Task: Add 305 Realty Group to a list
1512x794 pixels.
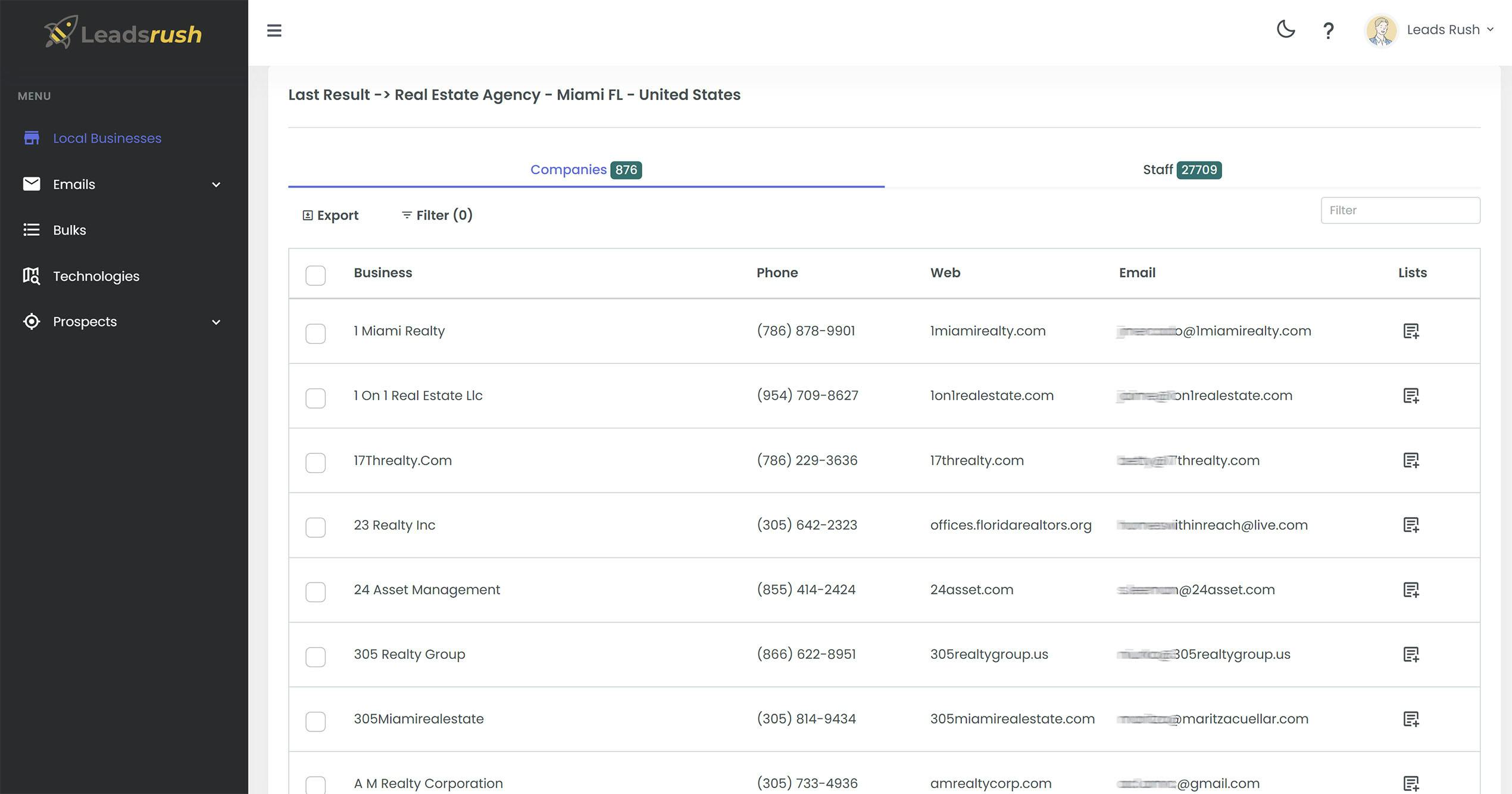Action: (x=1411, y=655)
